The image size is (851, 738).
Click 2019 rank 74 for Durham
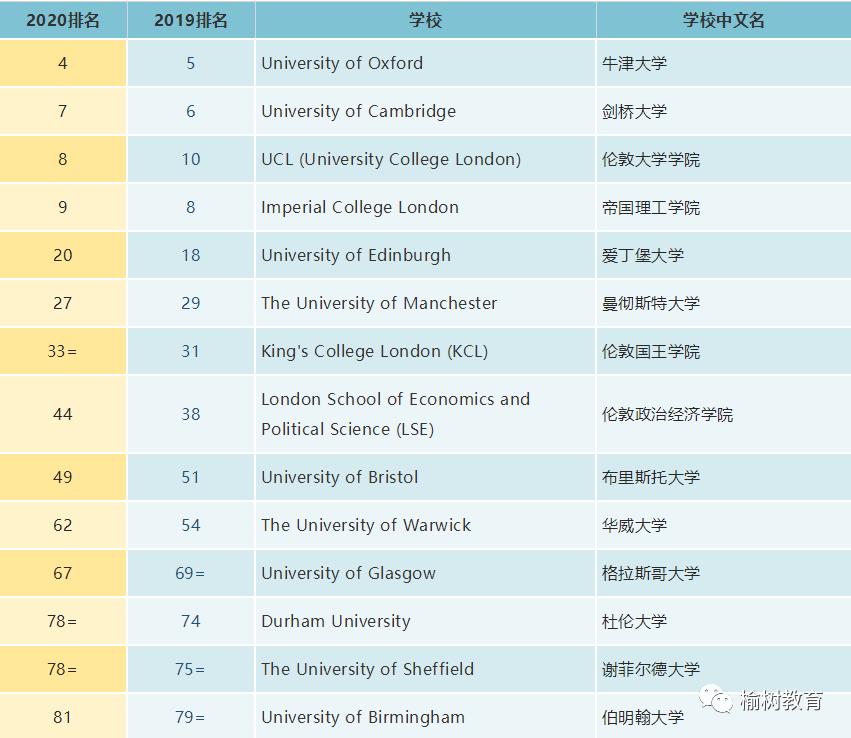pos(191,621)
